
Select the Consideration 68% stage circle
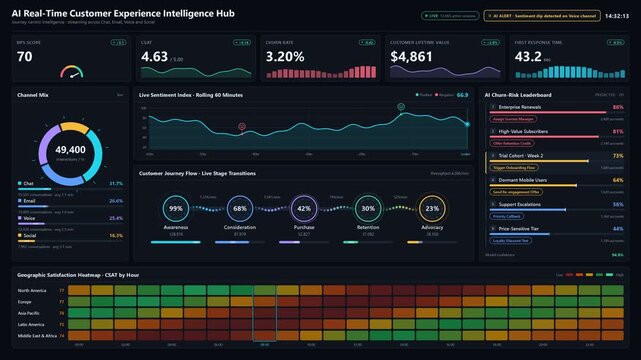pyautogui.click(x=240, y=208)
